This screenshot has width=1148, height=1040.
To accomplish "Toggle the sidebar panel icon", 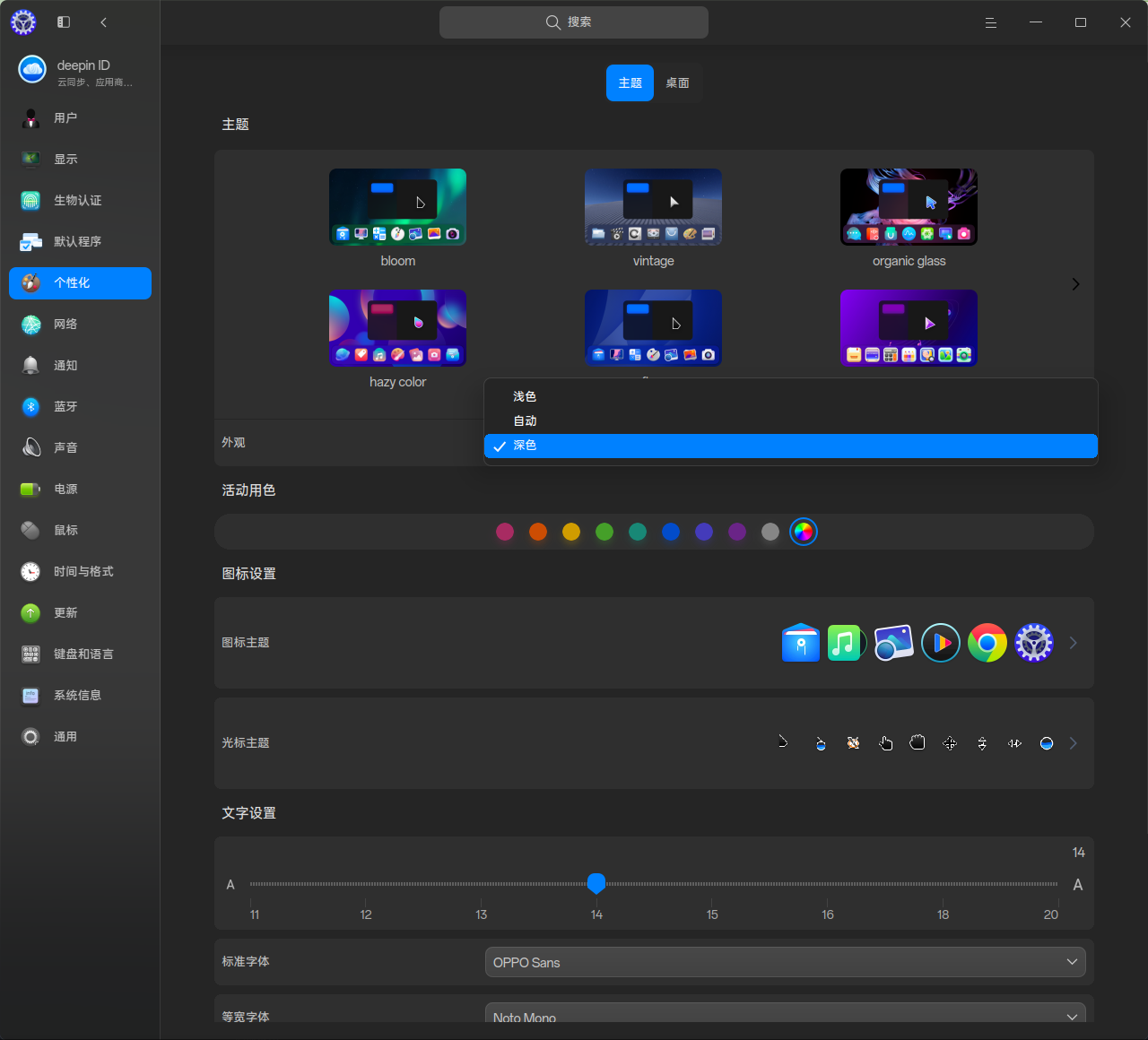I will coord(64,22).
